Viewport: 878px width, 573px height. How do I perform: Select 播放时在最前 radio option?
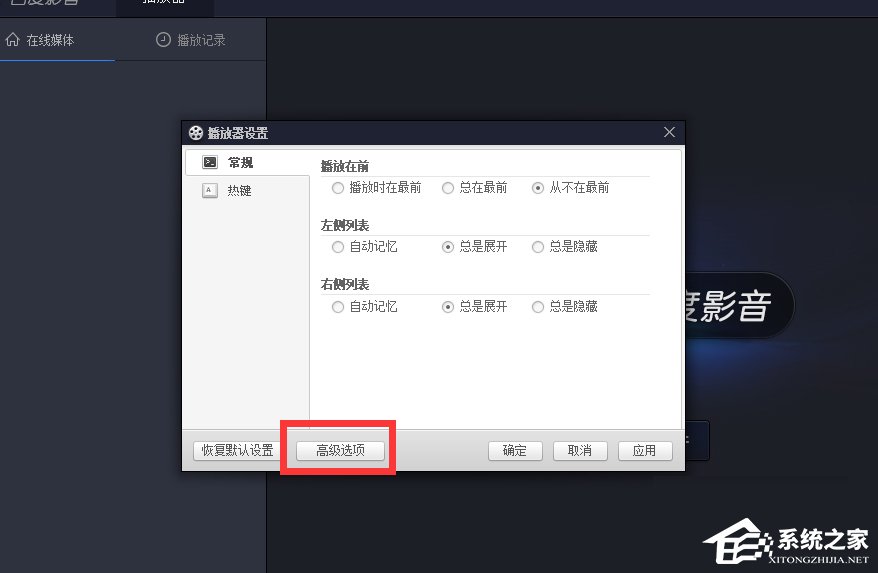338,187
